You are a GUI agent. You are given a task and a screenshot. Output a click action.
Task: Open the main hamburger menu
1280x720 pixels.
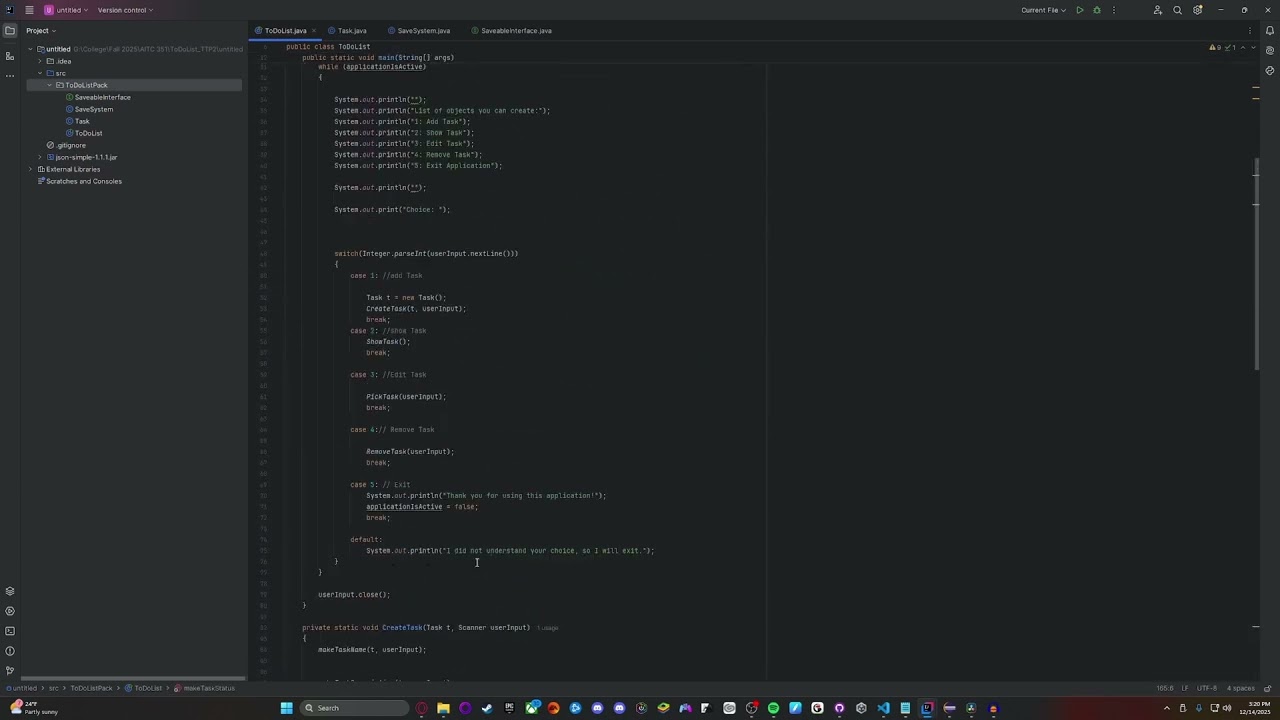click(29, 10)
